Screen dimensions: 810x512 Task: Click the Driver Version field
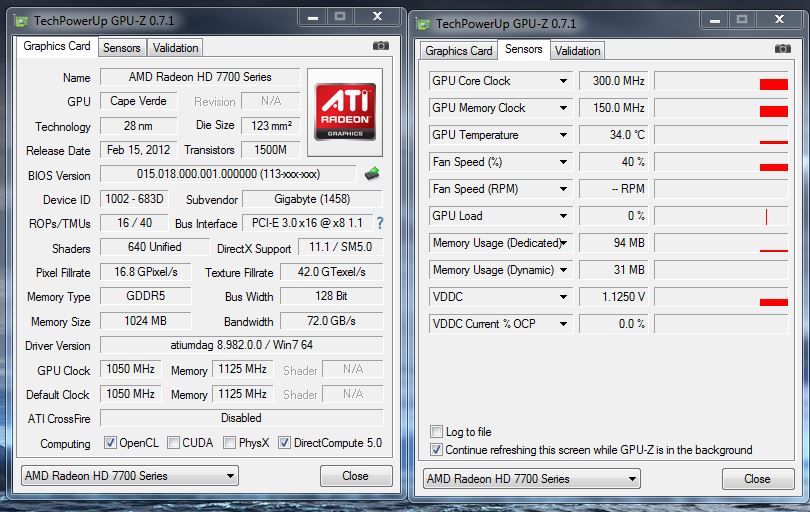click(x=241, y=345)
